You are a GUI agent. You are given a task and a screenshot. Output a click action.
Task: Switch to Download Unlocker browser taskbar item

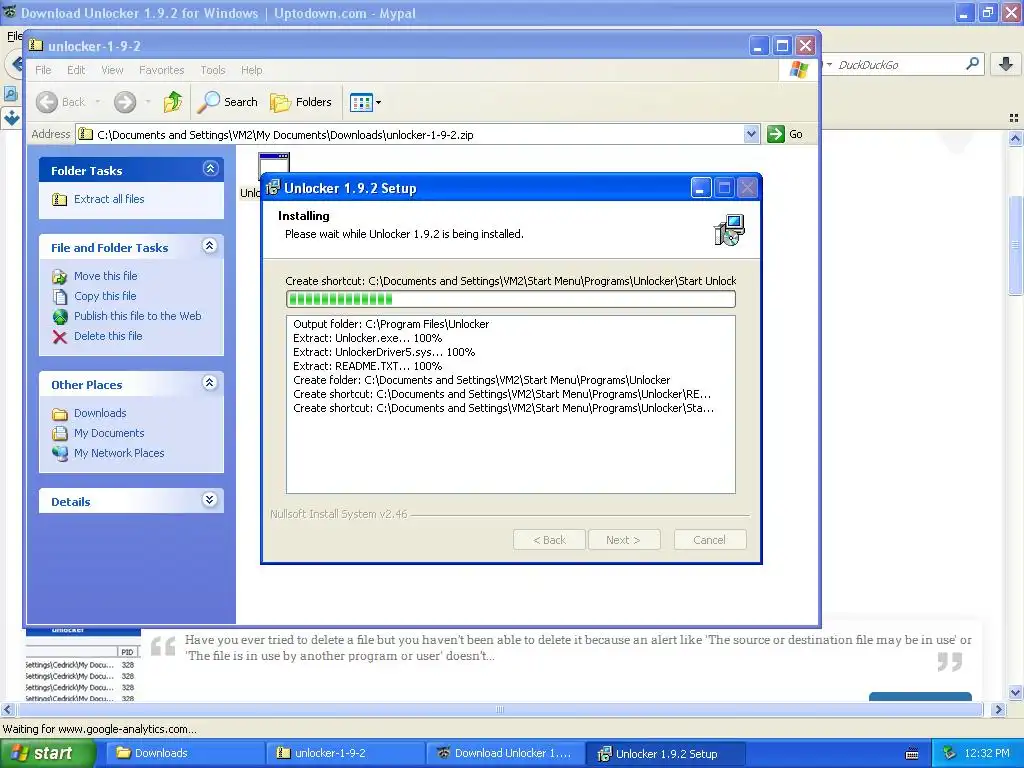coord(504,753)
